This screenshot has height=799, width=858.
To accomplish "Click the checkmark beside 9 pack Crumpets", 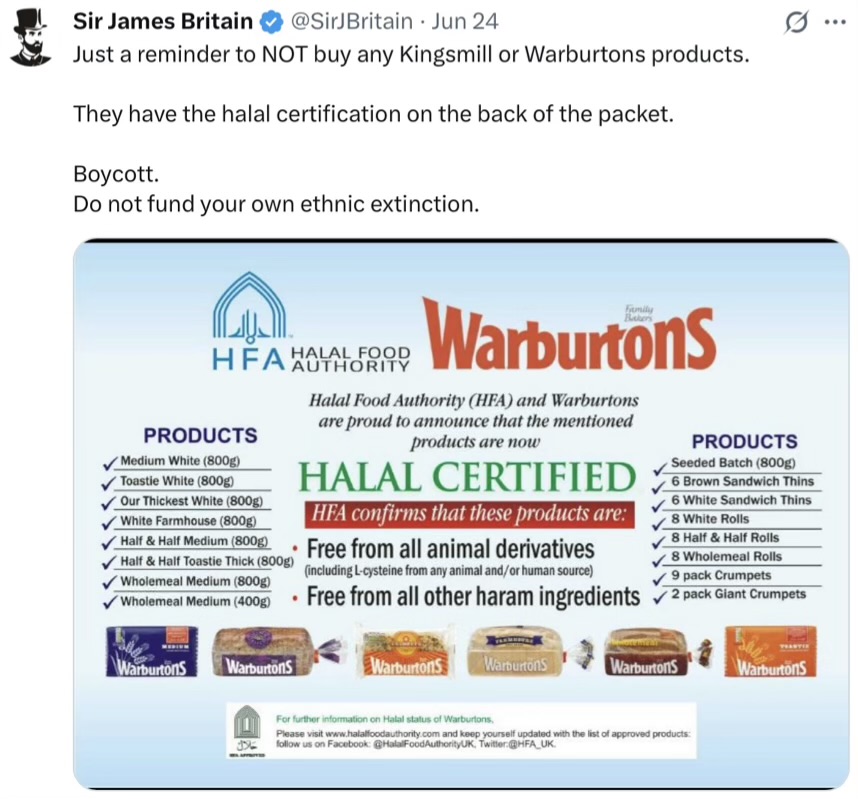I will click(x=660, y=578).
